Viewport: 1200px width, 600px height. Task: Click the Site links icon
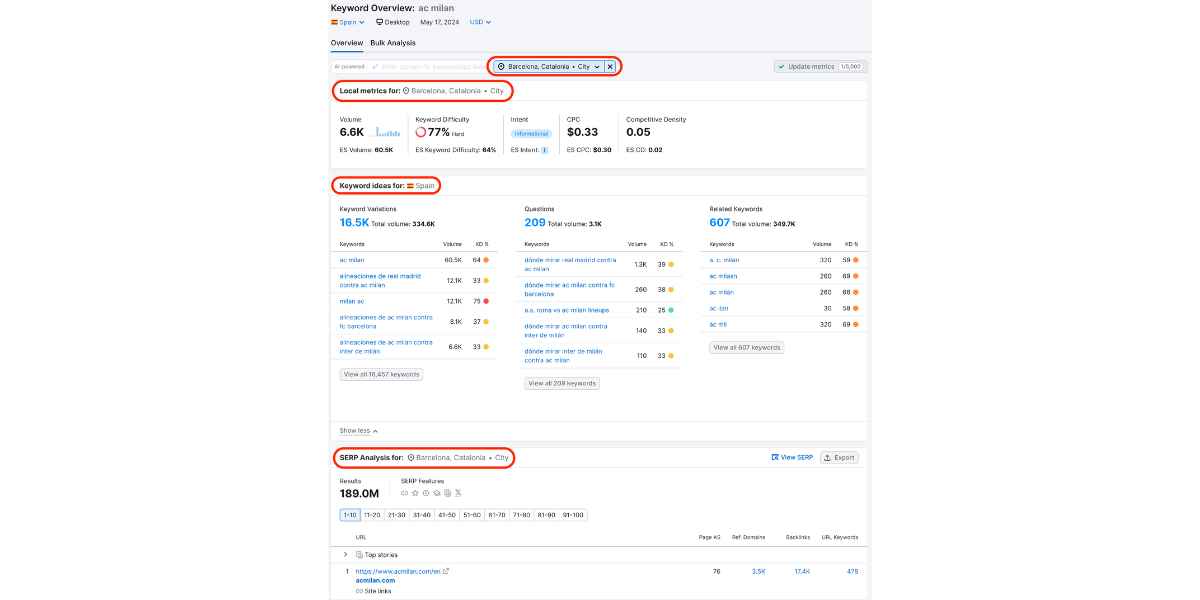click(x=359, y=591)
